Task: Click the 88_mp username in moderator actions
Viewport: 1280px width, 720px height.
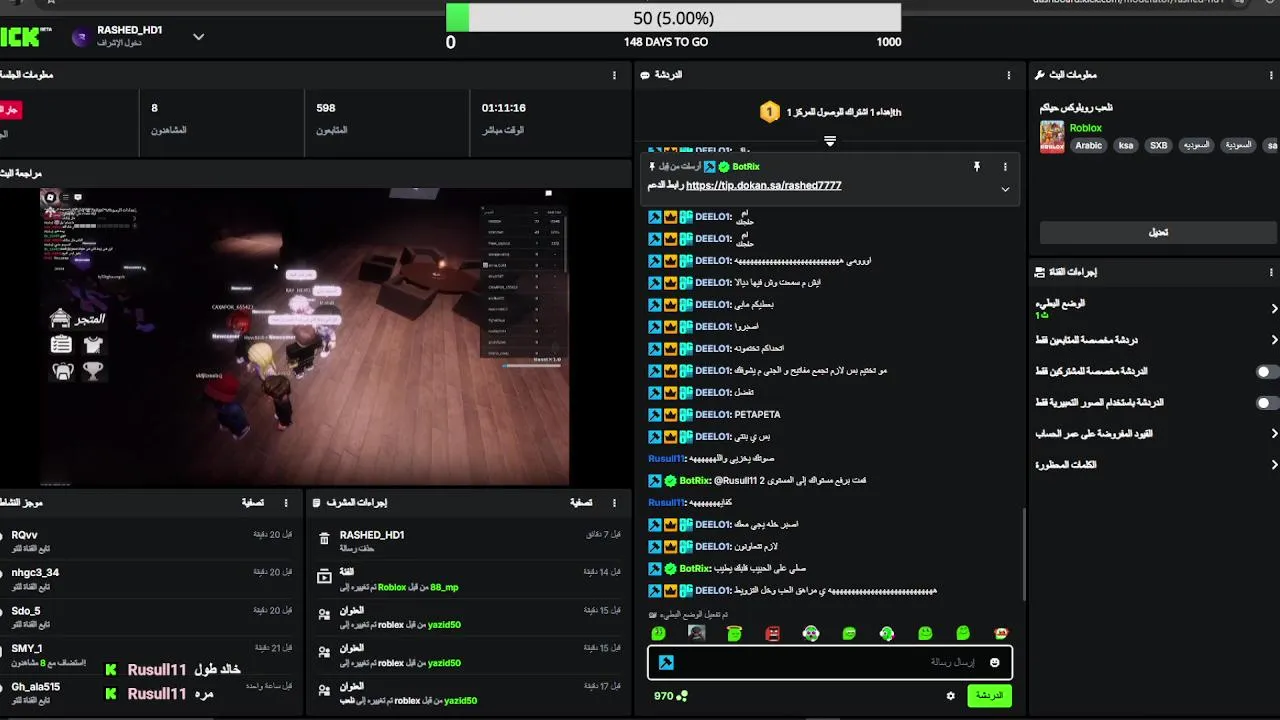Action: tap(444, 588)
